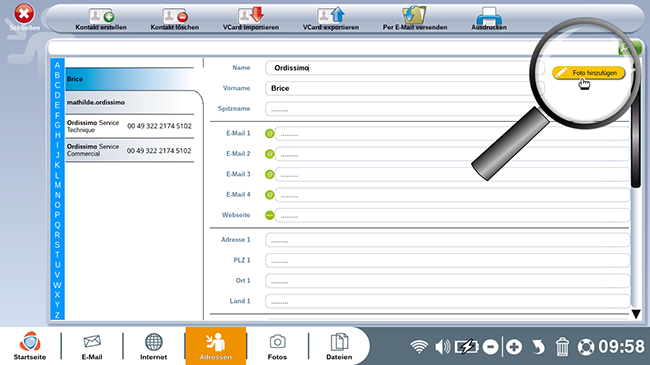Click the E-Mail 3 green icon
The image size is (650, 365).
[269, 174]
